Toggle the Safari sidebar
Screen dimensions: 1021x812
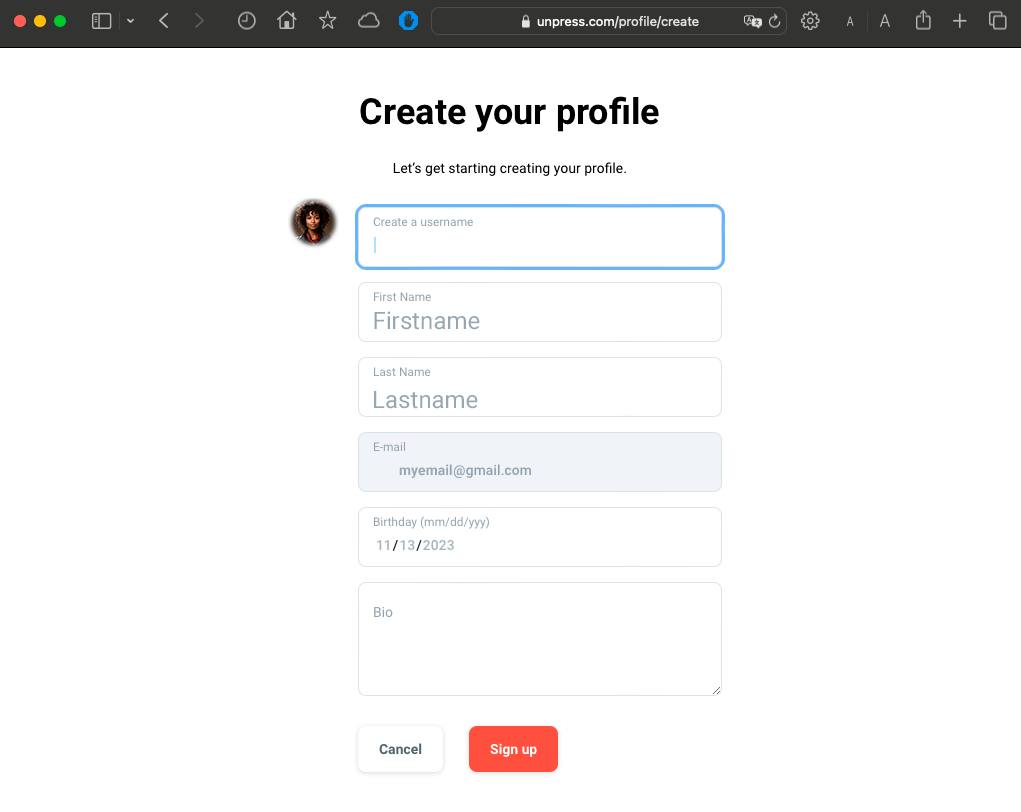click(x=101, y=20)
